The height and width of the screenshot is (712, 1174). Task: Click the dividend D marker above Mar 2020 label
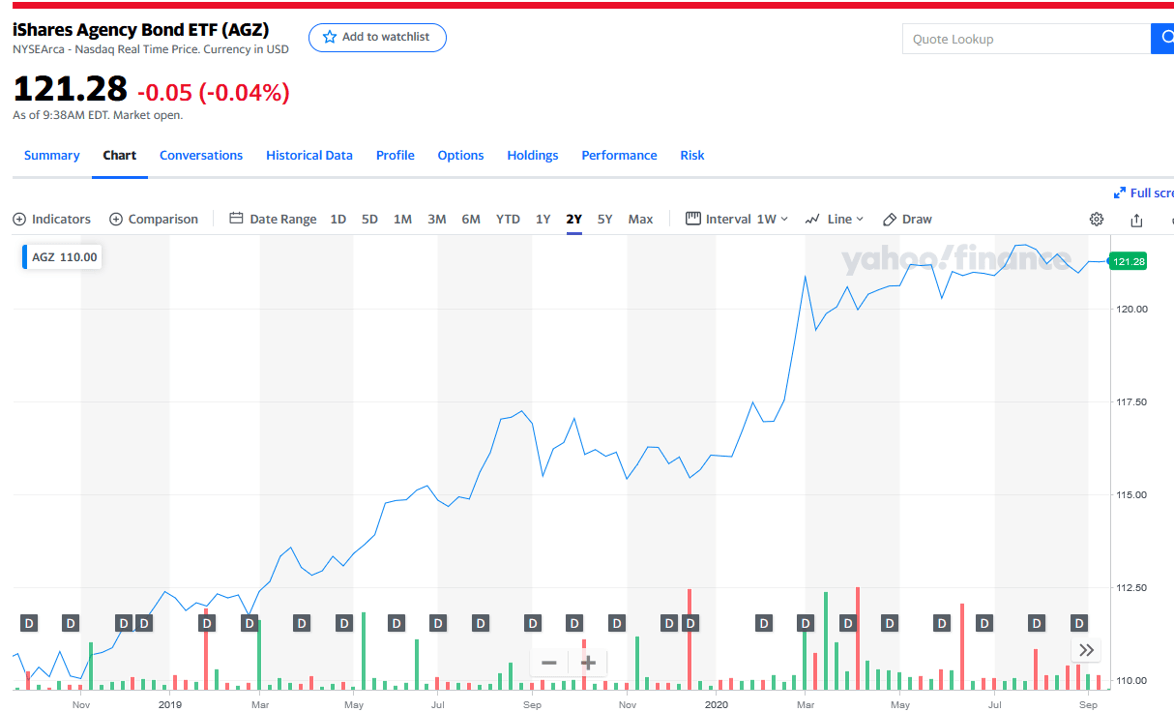806,623
